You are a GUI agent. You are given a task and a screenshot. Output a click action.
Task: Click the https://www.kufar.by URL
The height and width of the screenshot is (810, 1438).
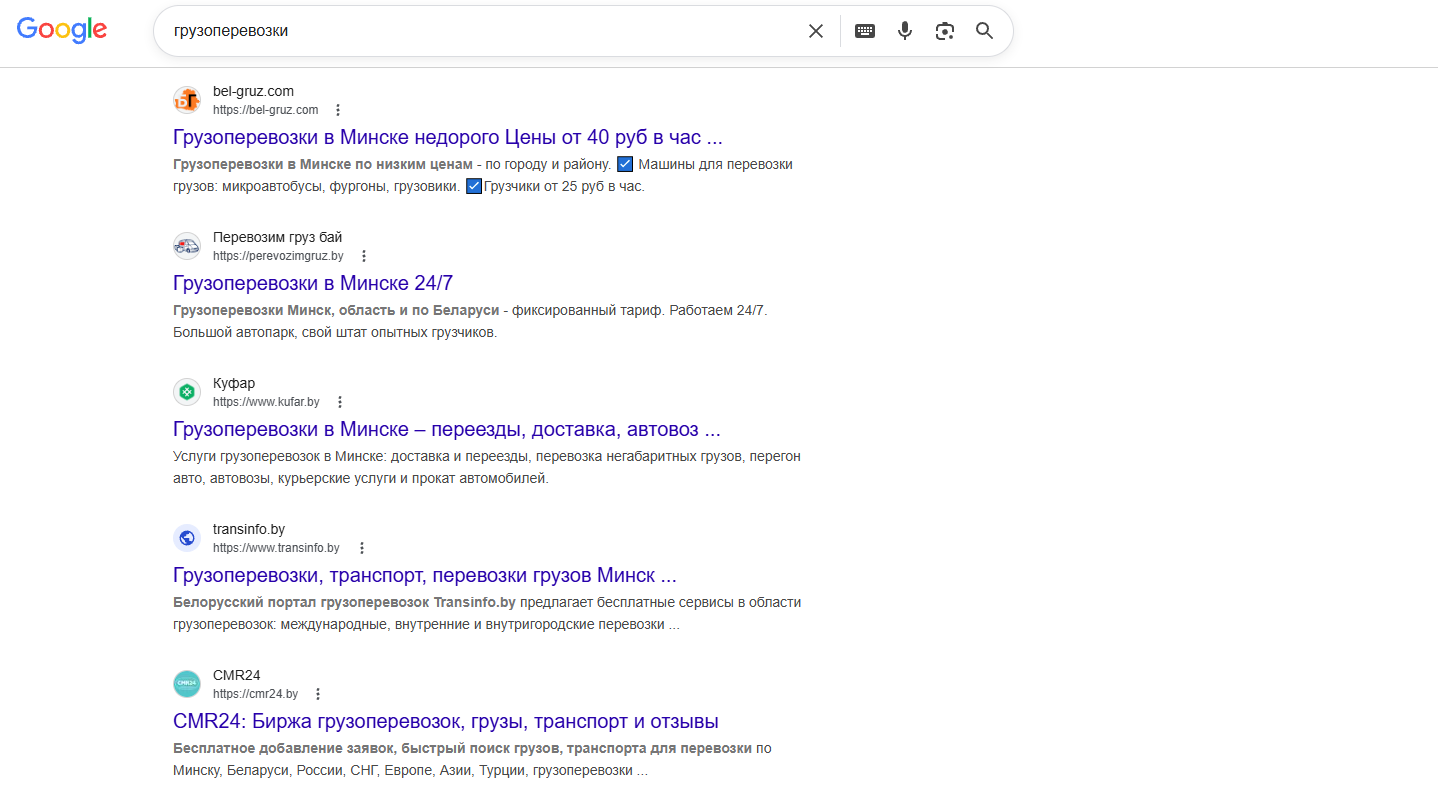click(x=266, y=402)
